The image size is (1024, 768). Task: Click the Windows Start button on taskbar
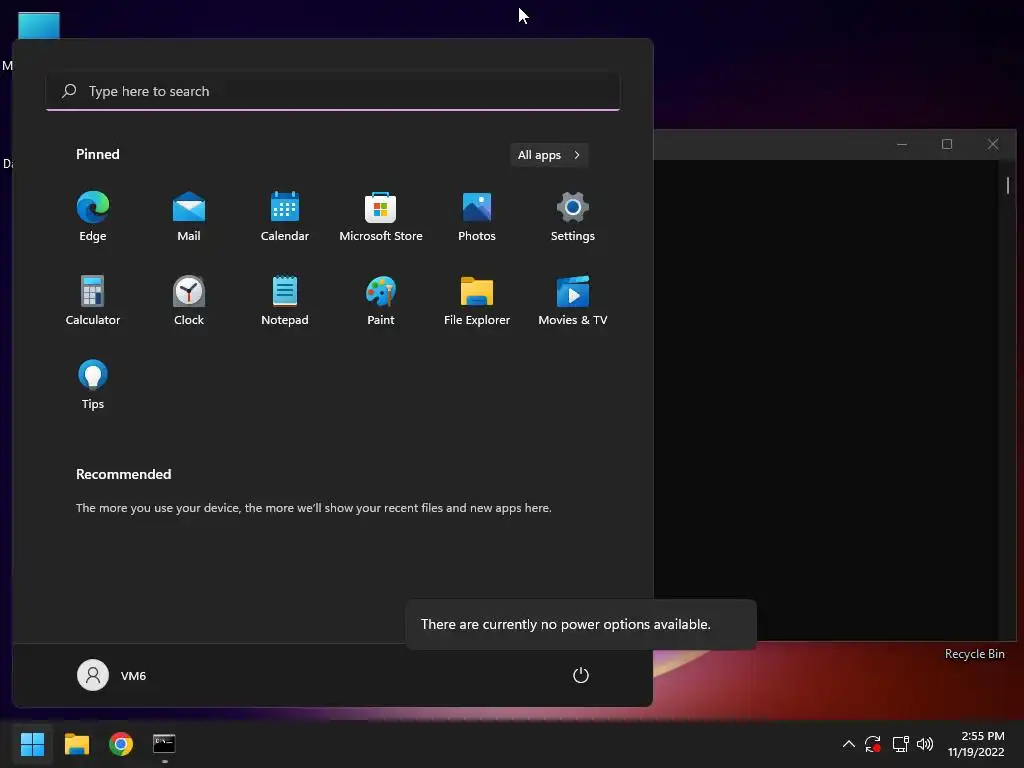(32, 744)
